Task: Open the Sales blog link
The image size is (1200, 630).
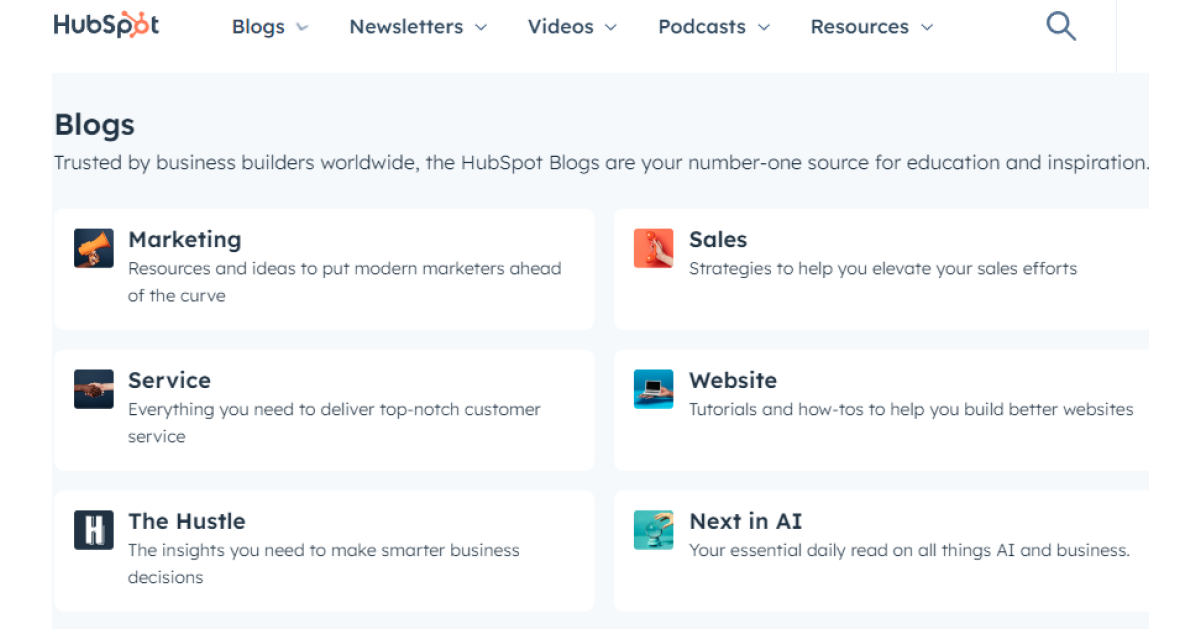Action: 718,240
